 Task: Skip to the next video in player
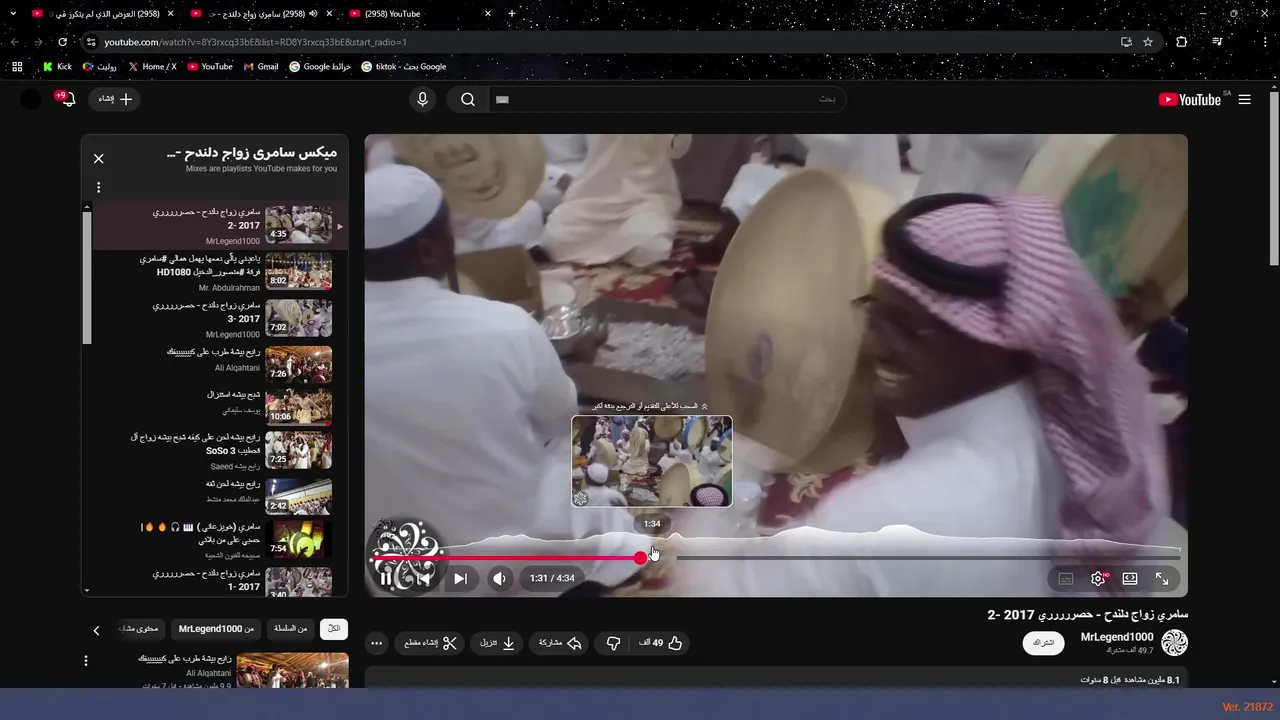tap(460, 578)
